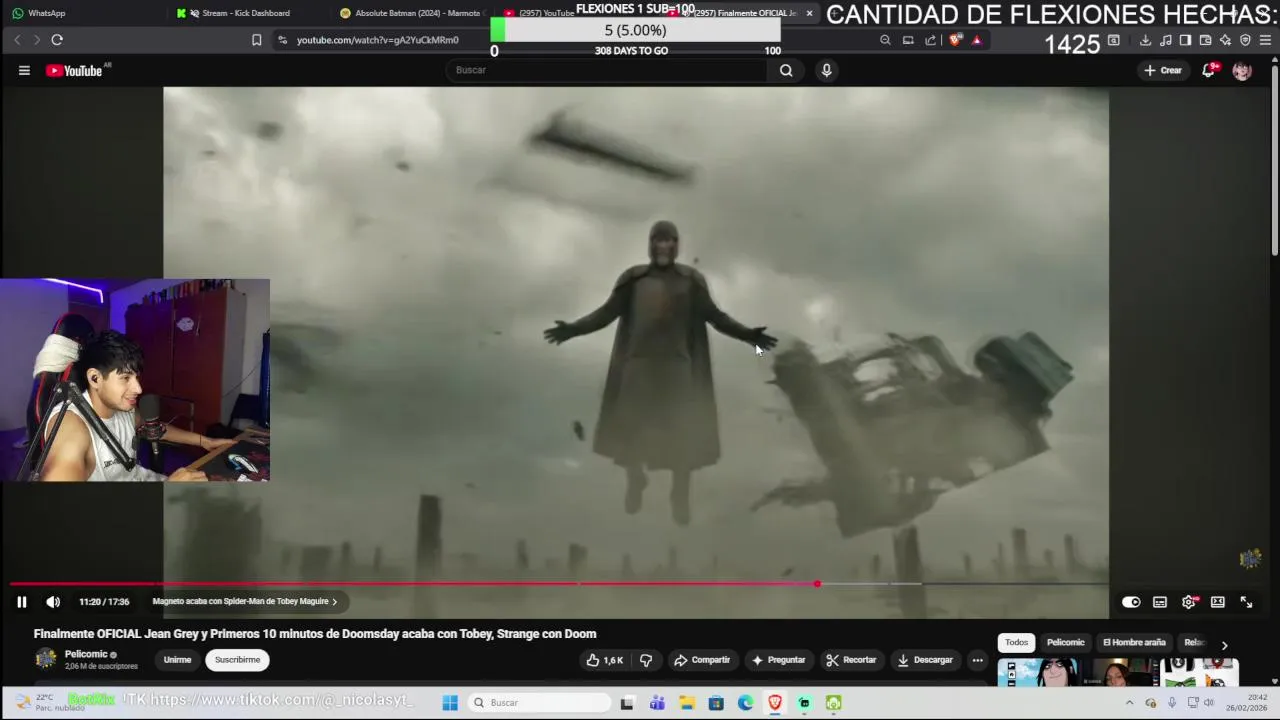
Task: Open the first suggested video thumbnail
Action: [x=1037, y=672]
